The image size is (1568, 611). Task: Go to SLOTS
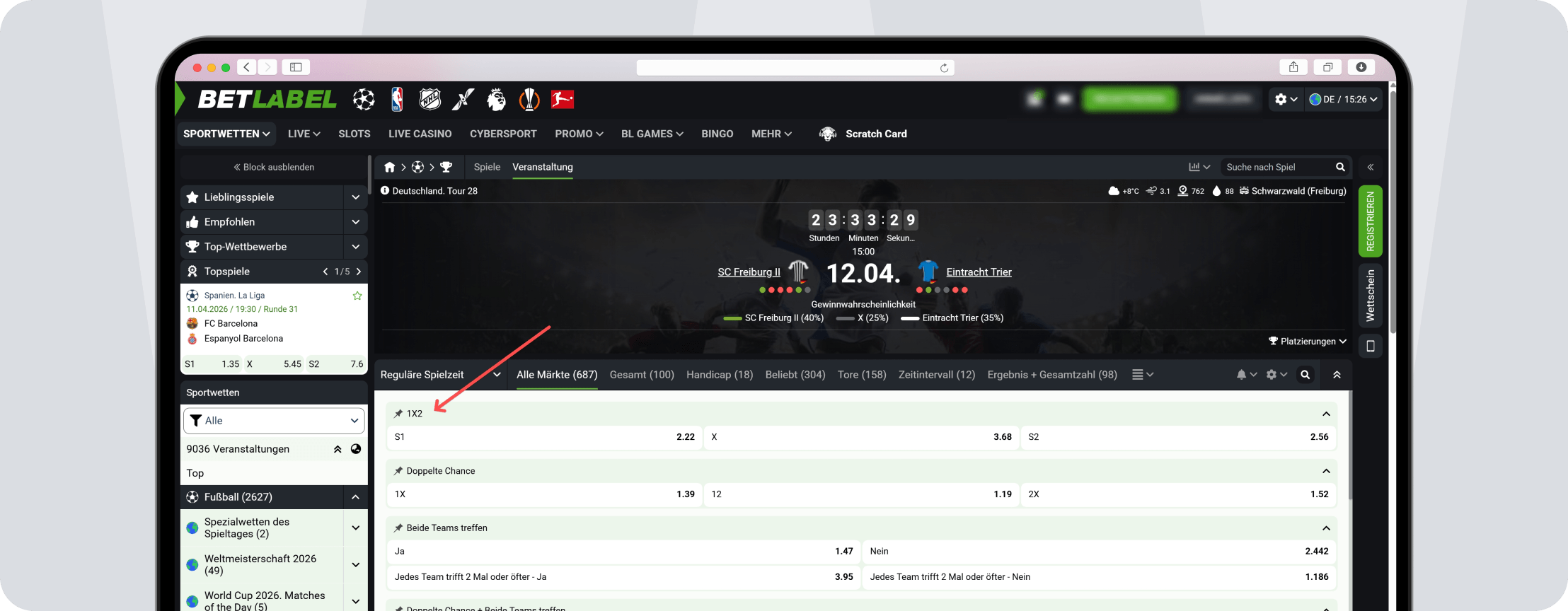[x=354, y=134]
